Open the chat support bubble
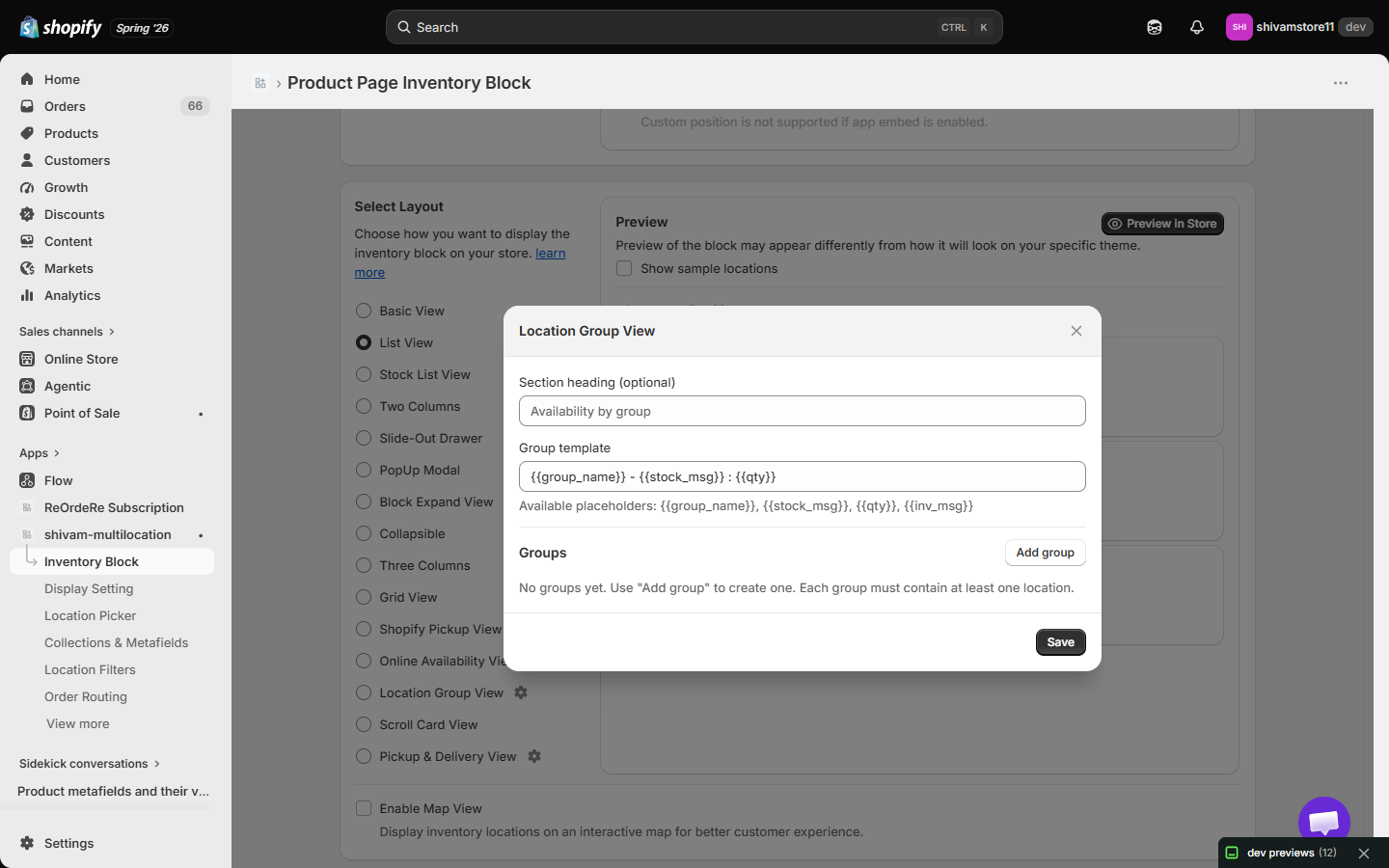 pyautogui.click(x=1324, y=822)
